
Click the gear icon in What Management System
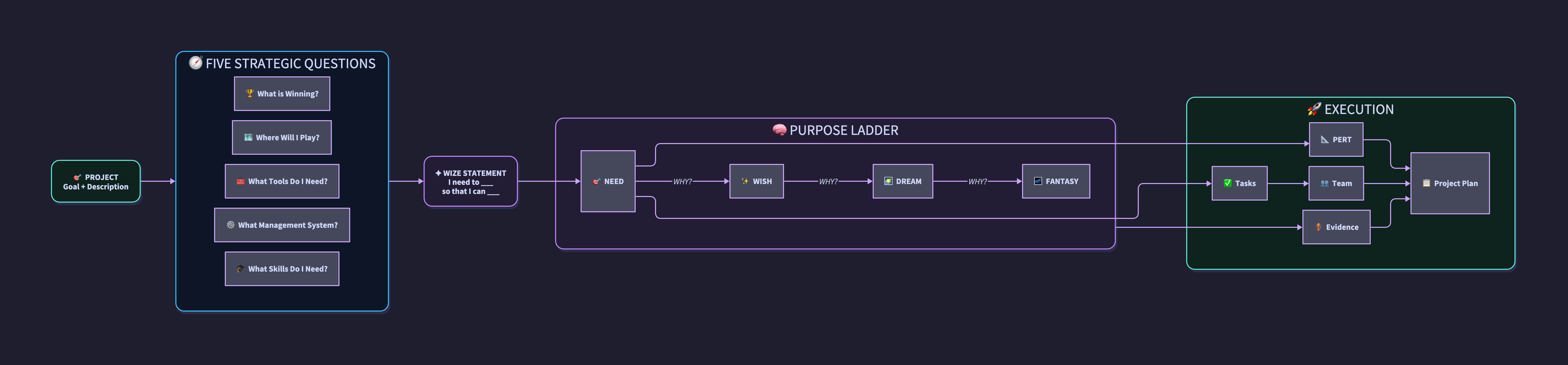[x=231, y=225]
